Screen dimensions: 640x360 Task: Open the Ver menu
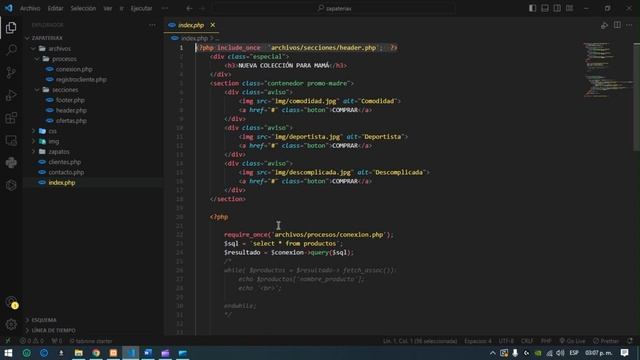(x=108, y=8)
